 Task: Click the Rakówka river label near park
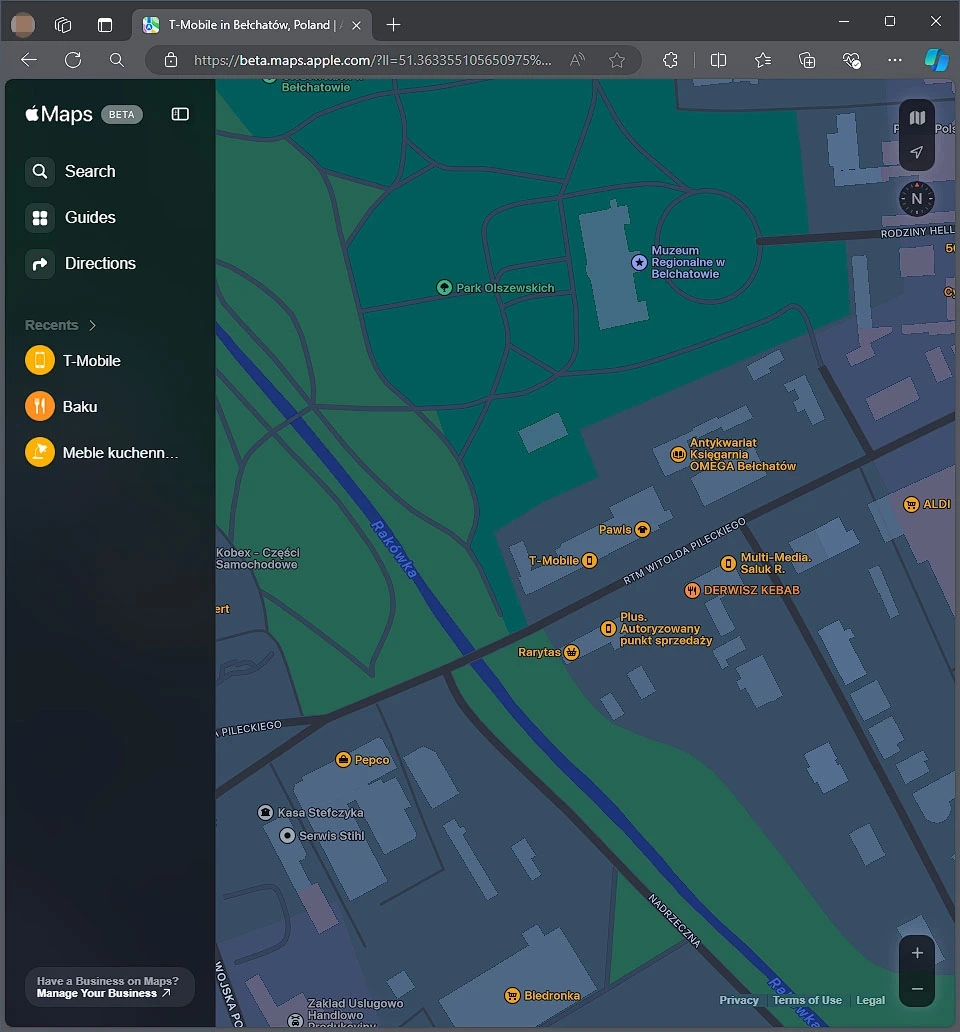pyautogui.click(x=394, y=550)
